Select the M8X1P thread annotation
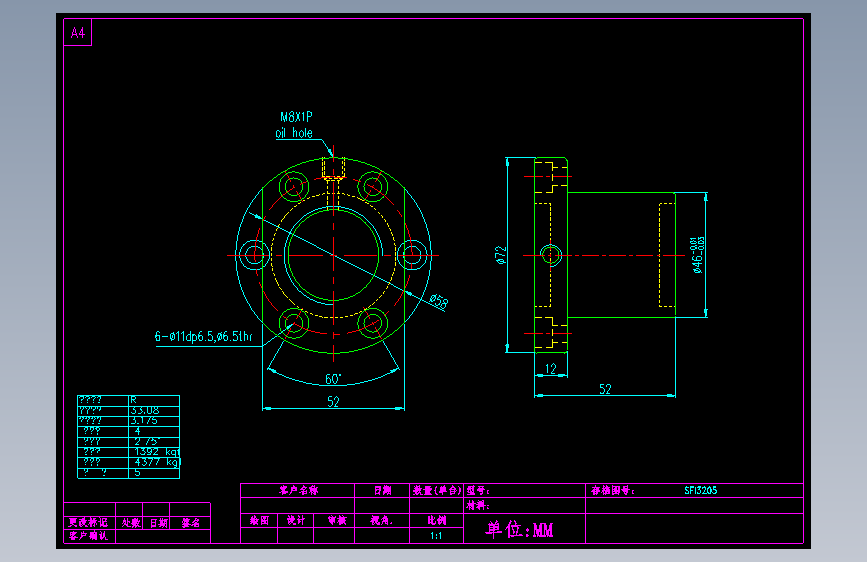867x562 pixels. point(296,117)
